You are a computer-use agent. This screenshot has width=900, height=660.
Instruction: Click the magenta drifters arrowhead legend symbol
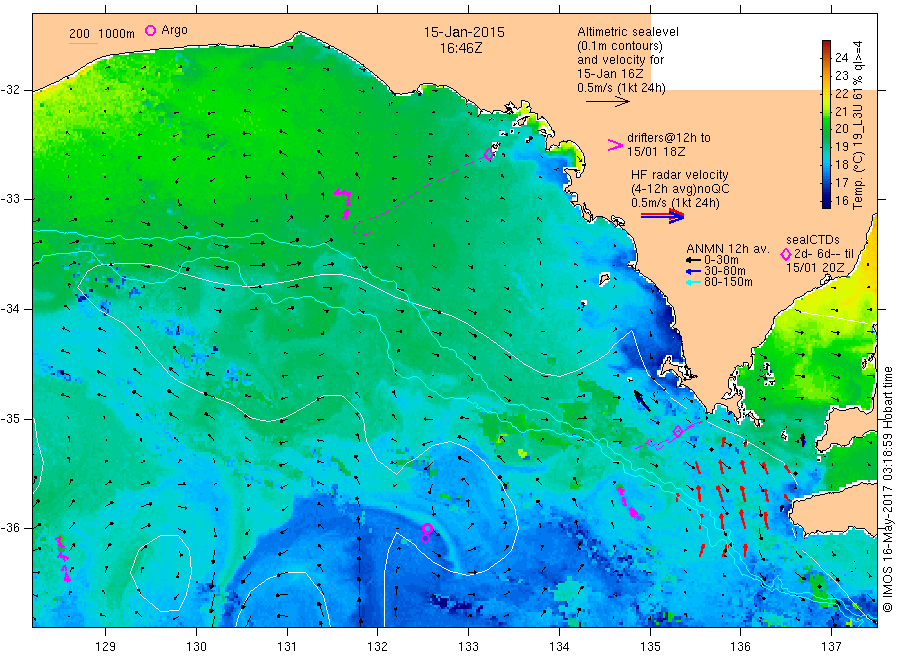(x=615, y=145)
